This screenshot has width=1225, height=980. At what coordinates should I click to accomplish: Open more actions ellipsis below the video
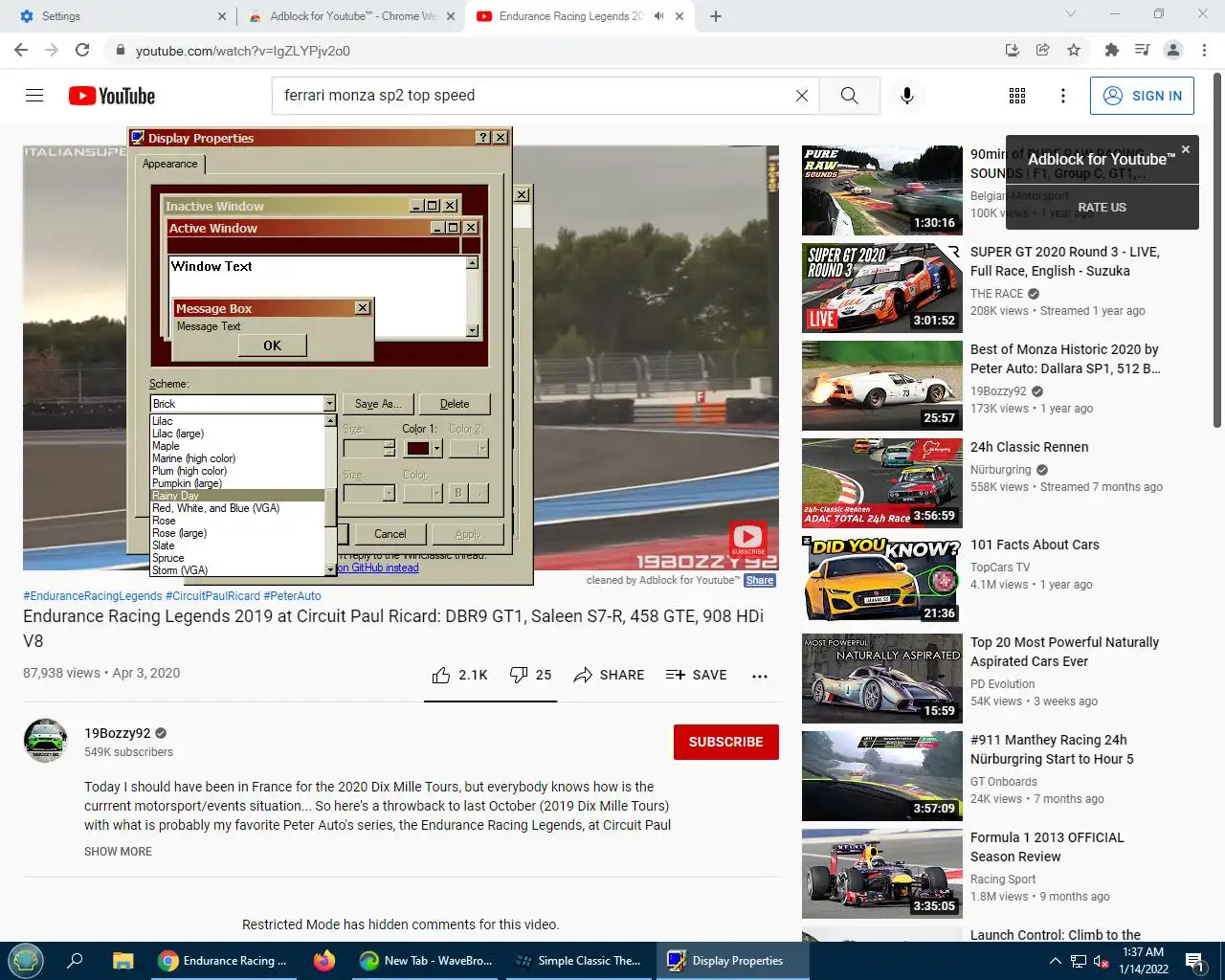[760, 676]
